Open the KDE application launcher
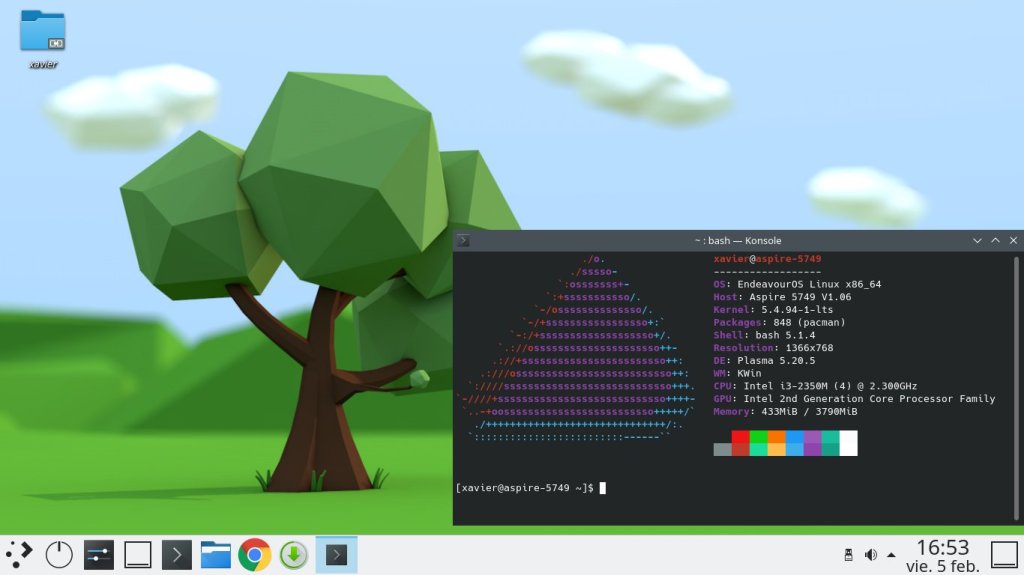Viewport: 1024px width, 575px height. [20, 553]
